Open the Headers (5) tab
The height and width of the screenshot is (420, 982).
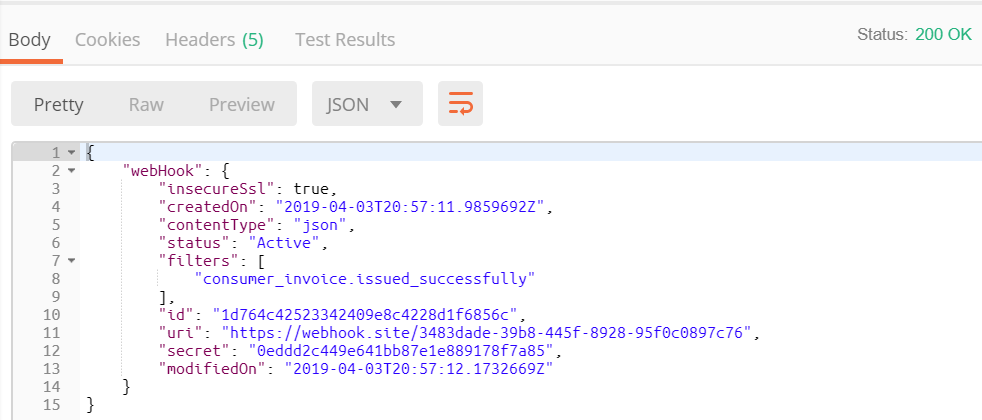[x=214, y=40]
